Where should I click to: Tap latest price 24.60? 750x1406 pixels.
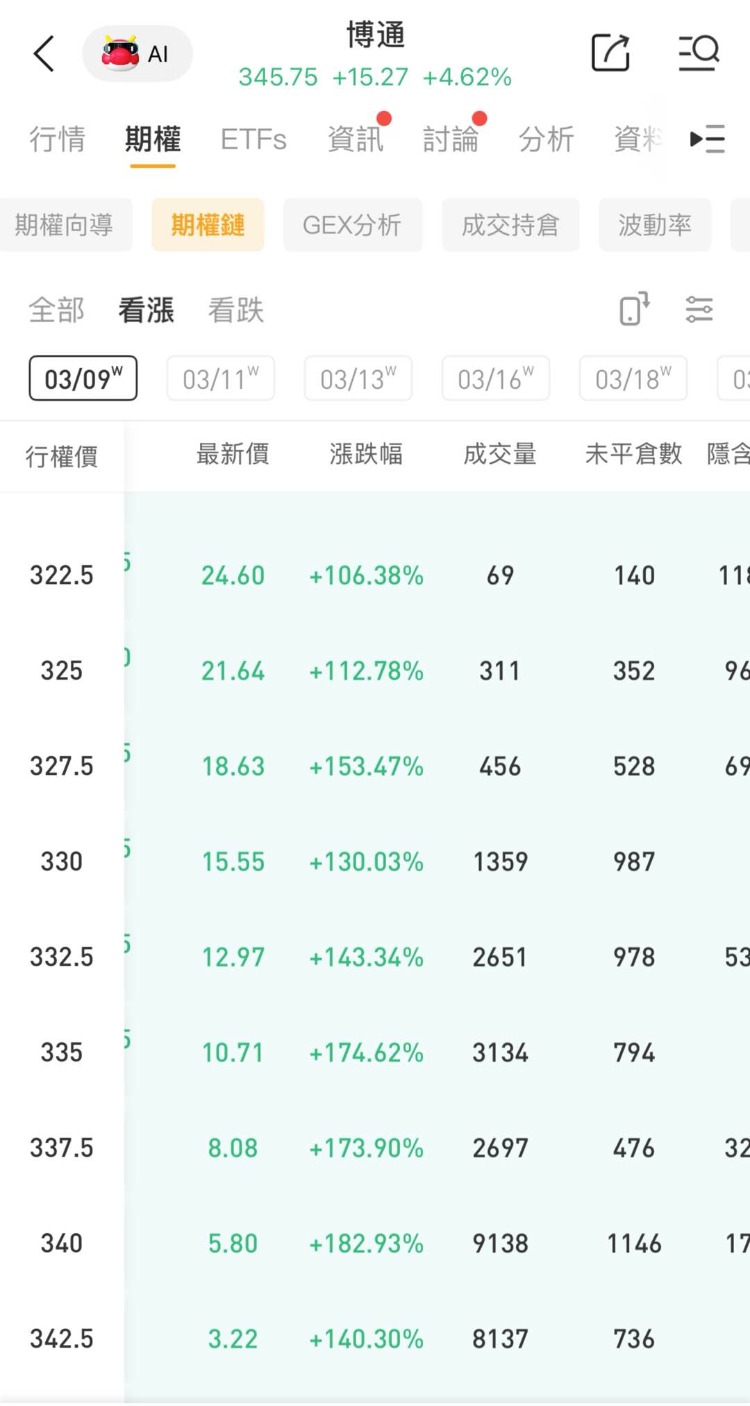(x=233, y=575)
